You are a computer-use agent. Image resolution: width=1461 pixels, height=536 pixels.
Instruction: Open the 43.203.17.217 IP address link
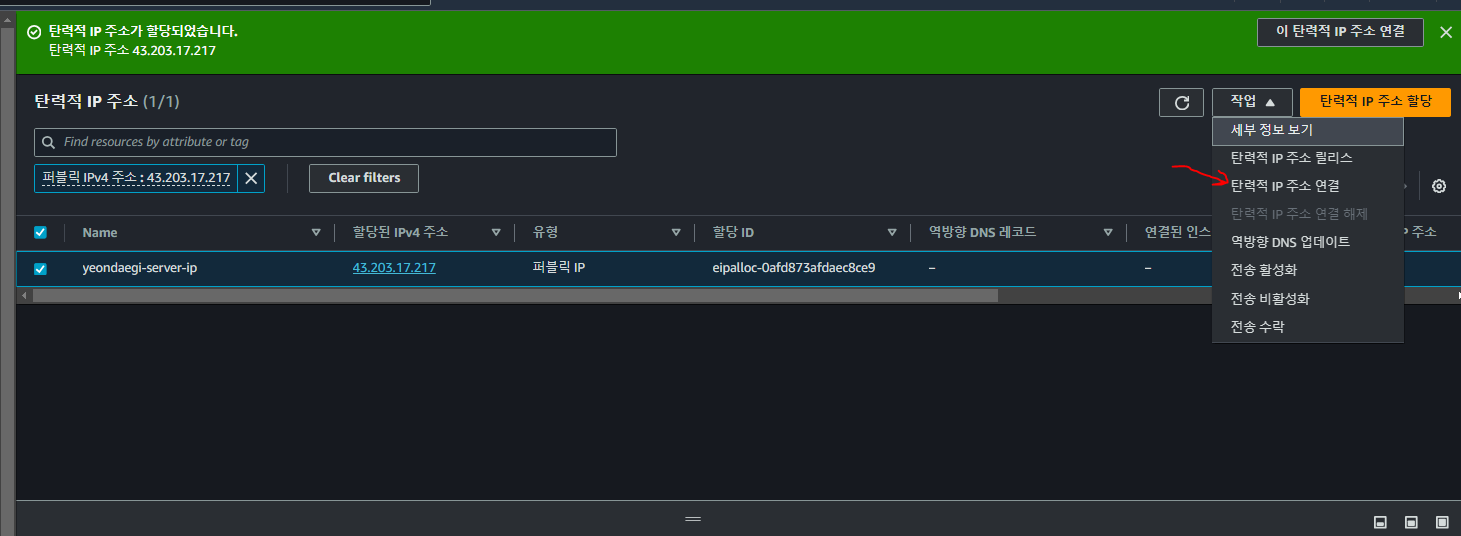pyautogui.click(x=394, y=268)
